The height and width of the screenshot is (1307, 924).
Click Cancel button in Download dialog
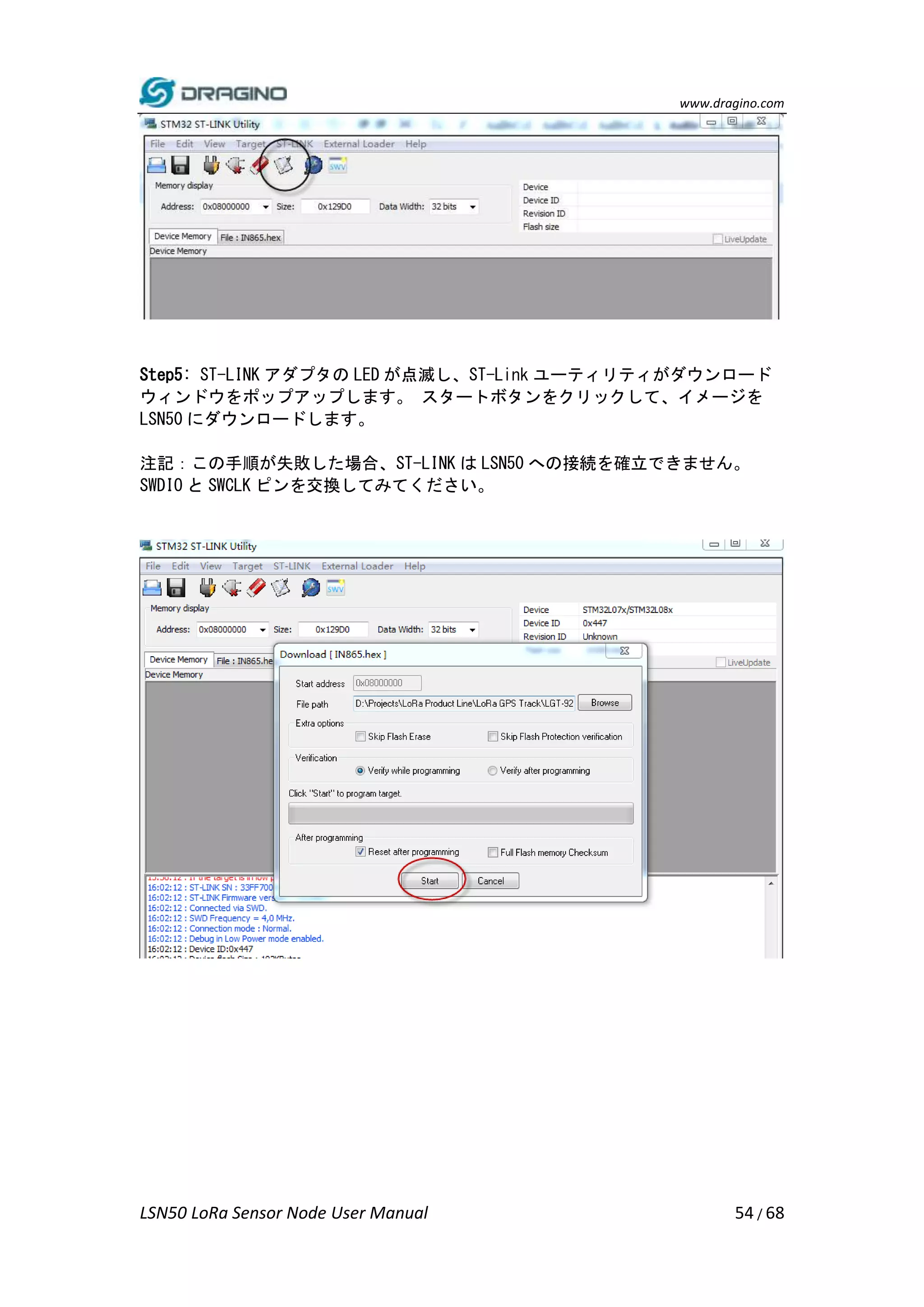(x=490, y=881)
